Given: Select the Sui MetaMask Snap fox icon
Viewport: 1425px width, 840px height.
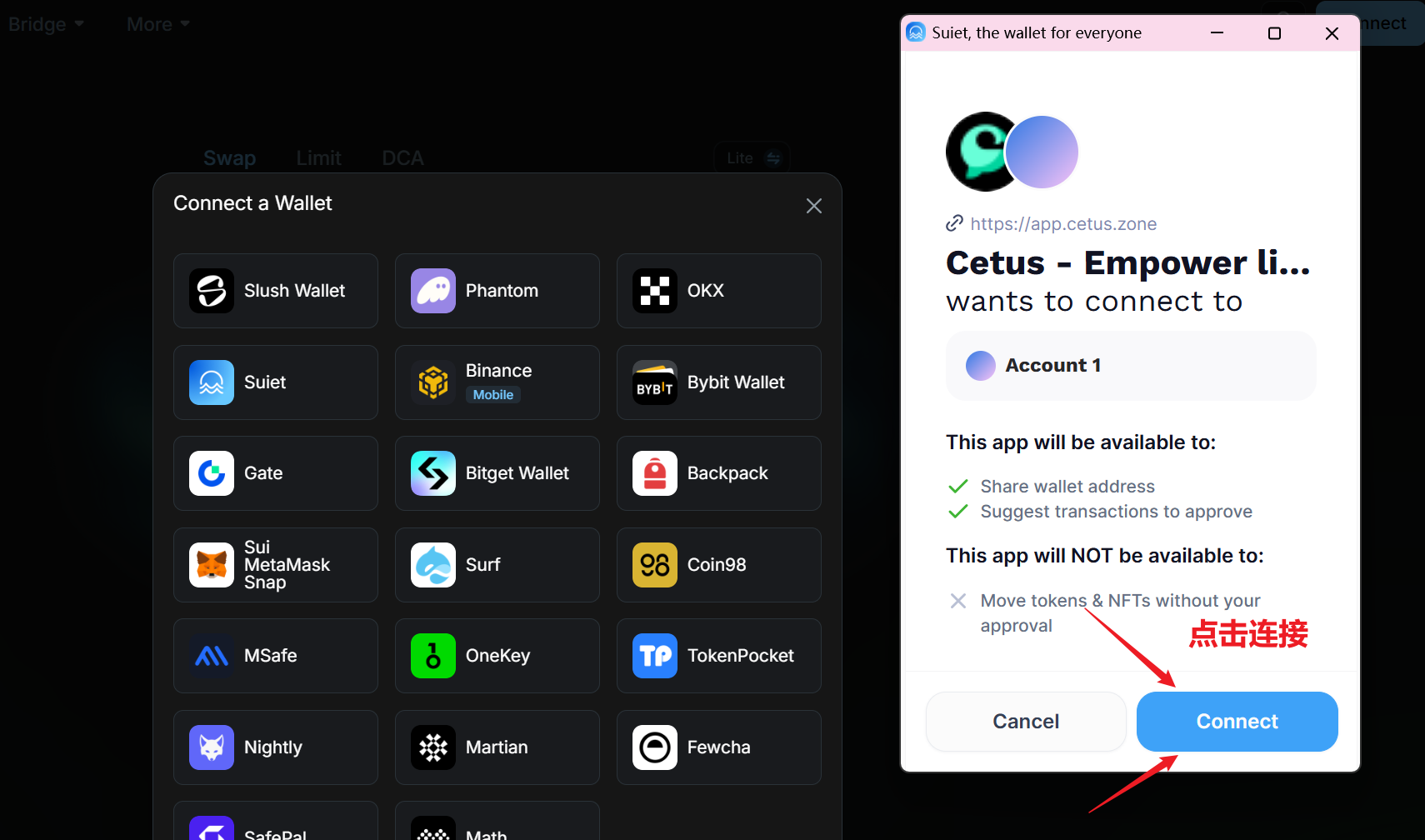Looking at the screenshot, I should 212,565.
